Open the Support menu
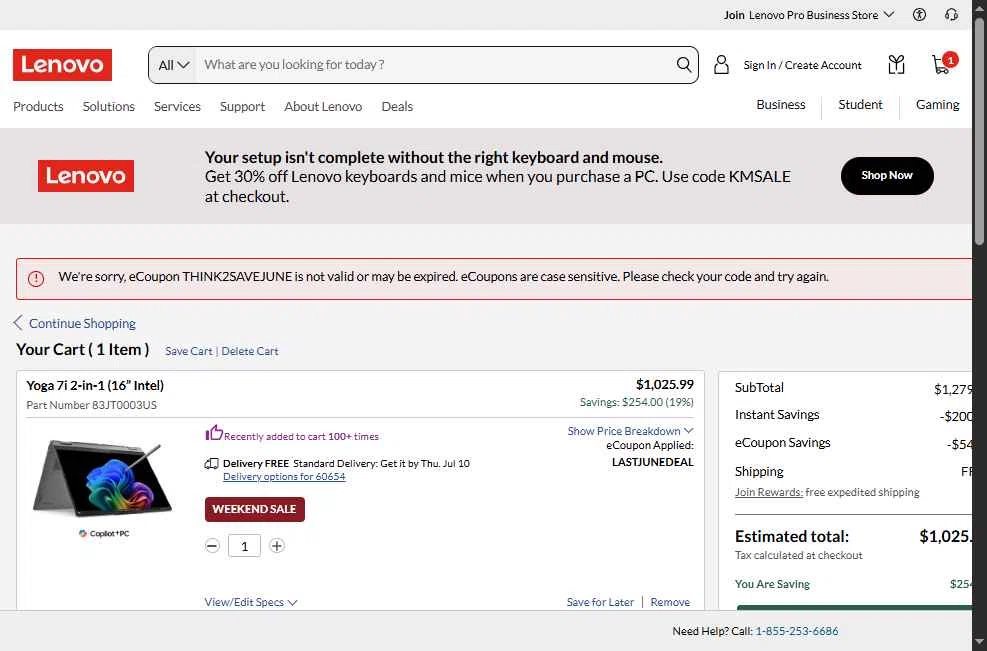 [x=242, y=106]
